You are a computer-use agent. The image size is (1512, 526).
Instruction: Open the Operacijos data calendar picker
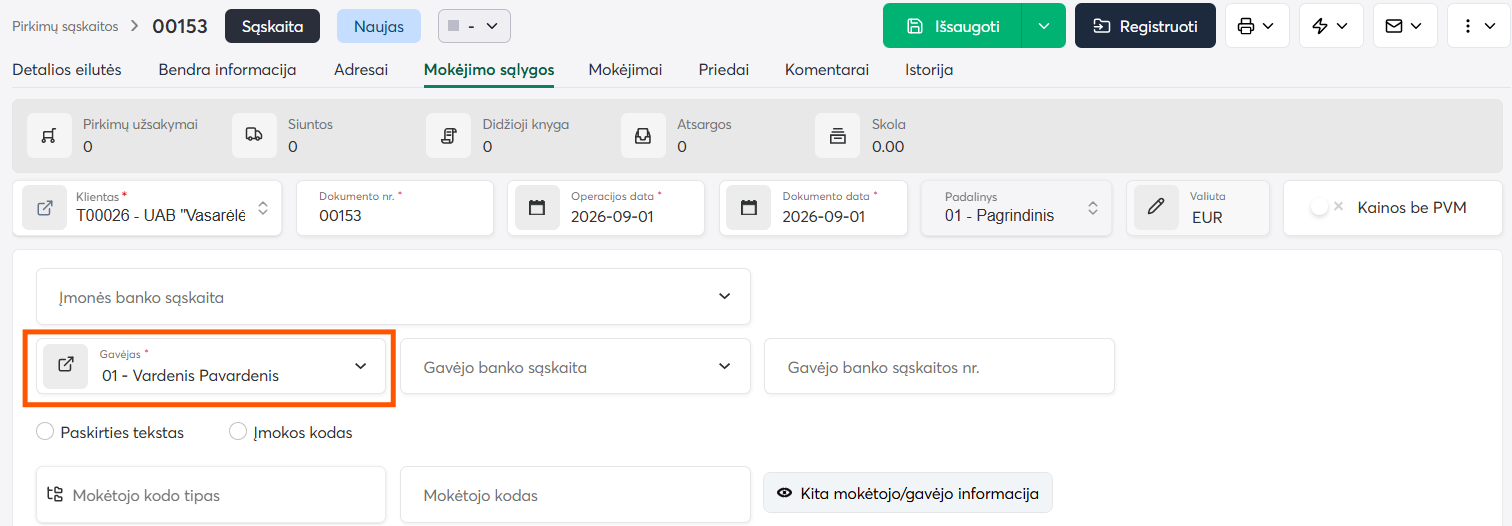tap(537, 208)
